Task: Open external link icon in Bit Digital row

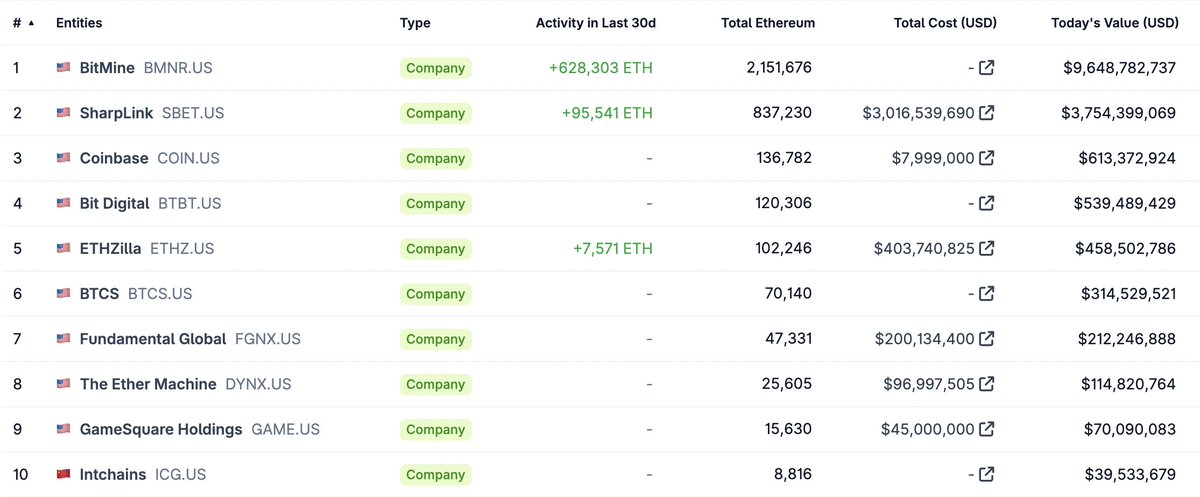Action: pos(986,203)
